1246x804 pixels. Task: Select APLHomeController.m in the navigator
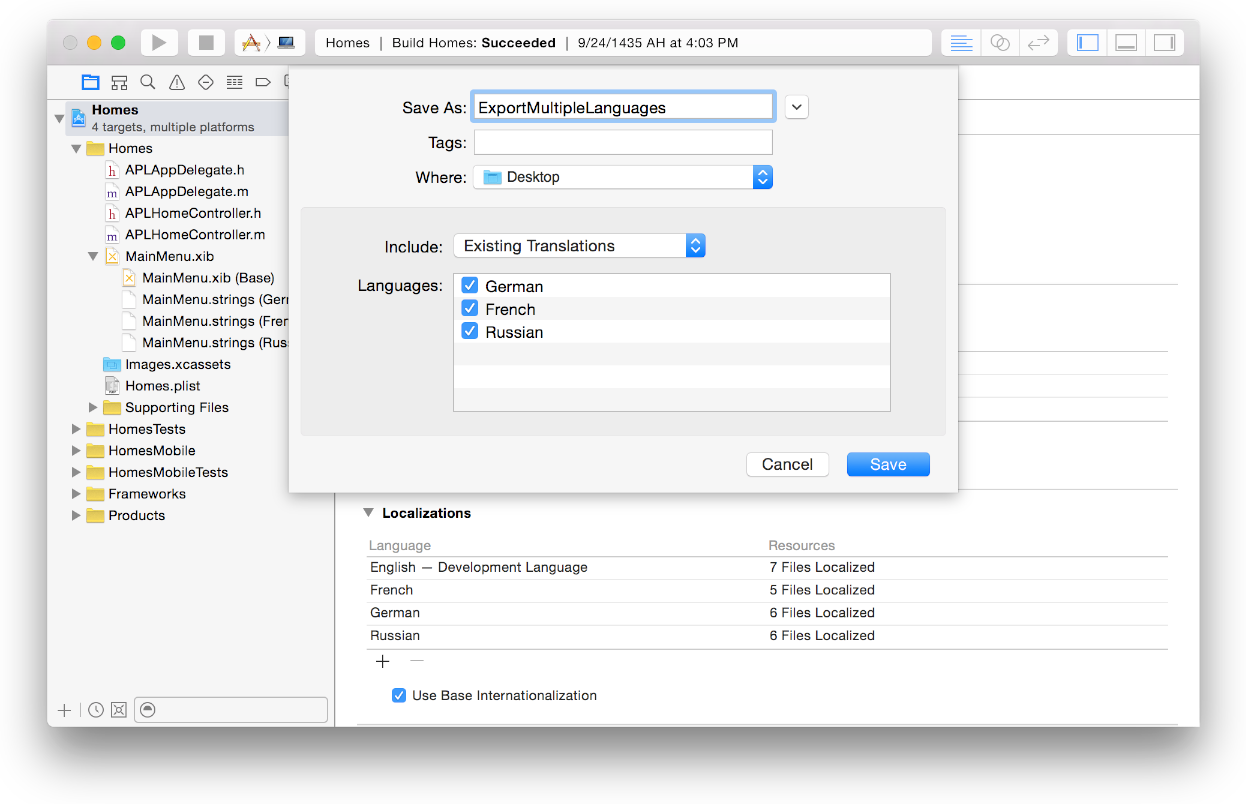click(194, 235)
